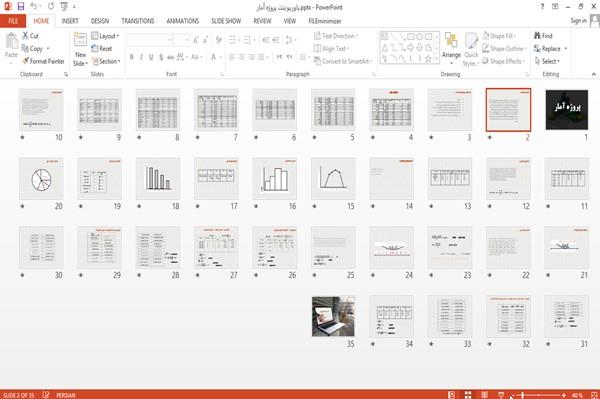Click the zoom slider track
This screenshot has height=399, width=600.
539,395
